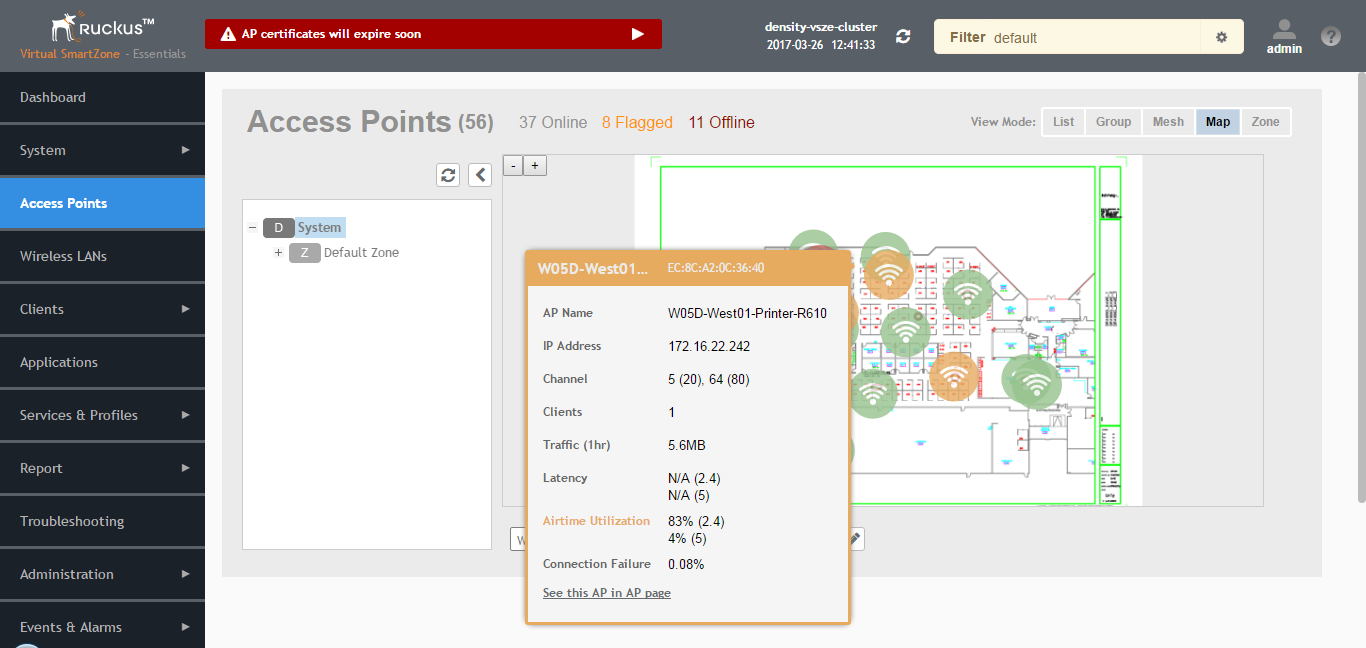Image resolution: width=1366 pixels, height=648 pixels.
Task: Open the help question mark icon
Action: pyautogui.click(x=1330, y=36)
